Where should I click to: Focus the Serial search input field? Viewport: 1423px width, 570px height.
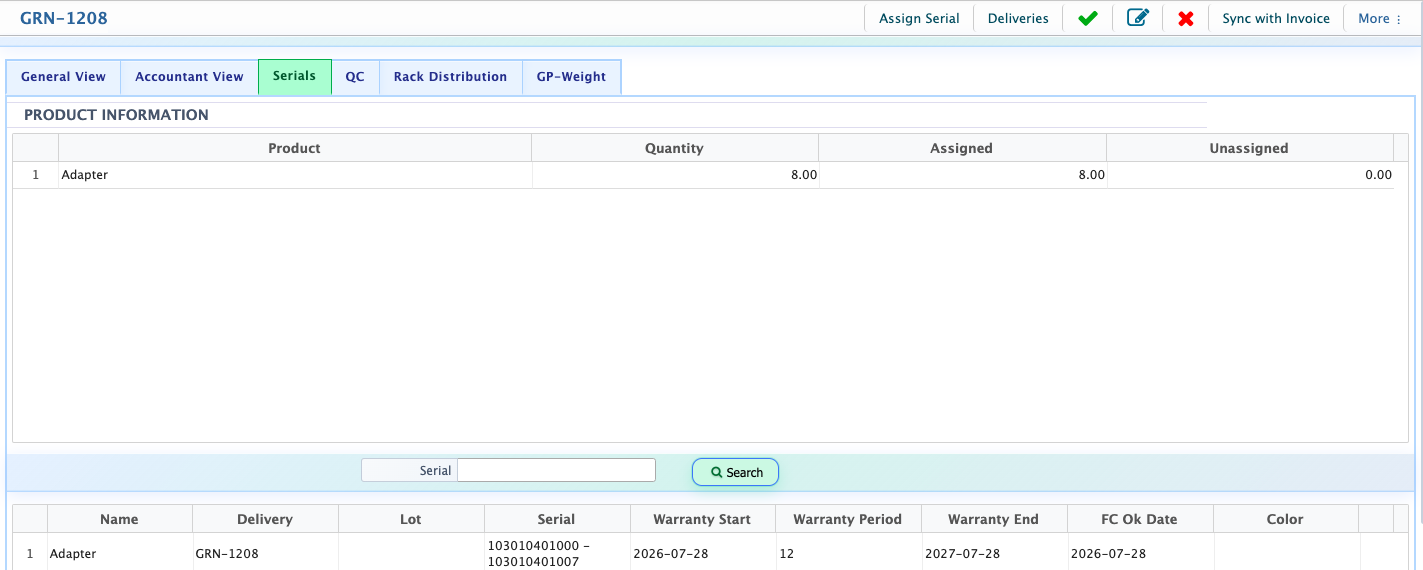[556, 470]
